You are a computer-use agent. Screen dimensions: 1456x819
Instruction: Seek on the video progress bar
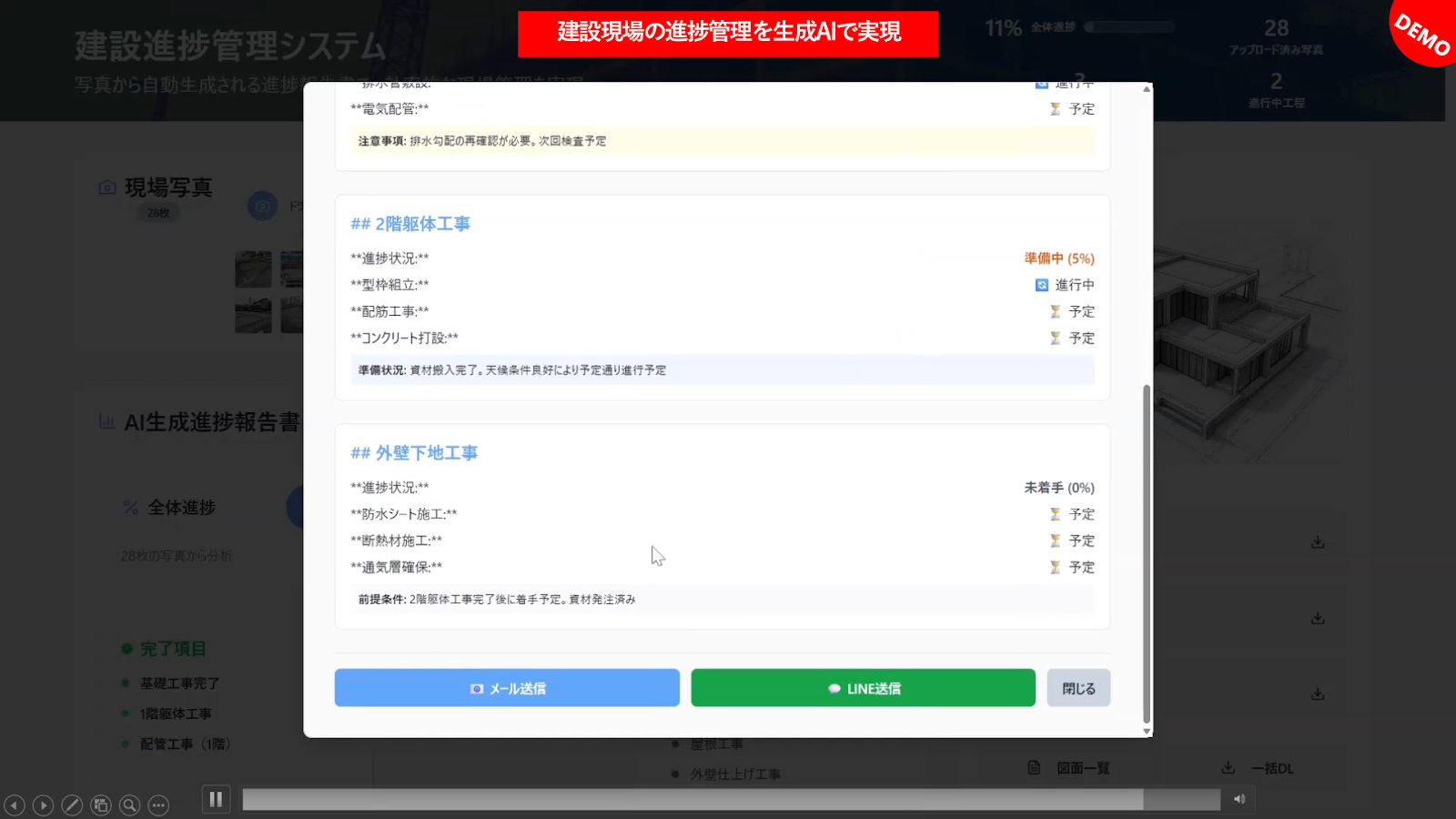(692, 800)
